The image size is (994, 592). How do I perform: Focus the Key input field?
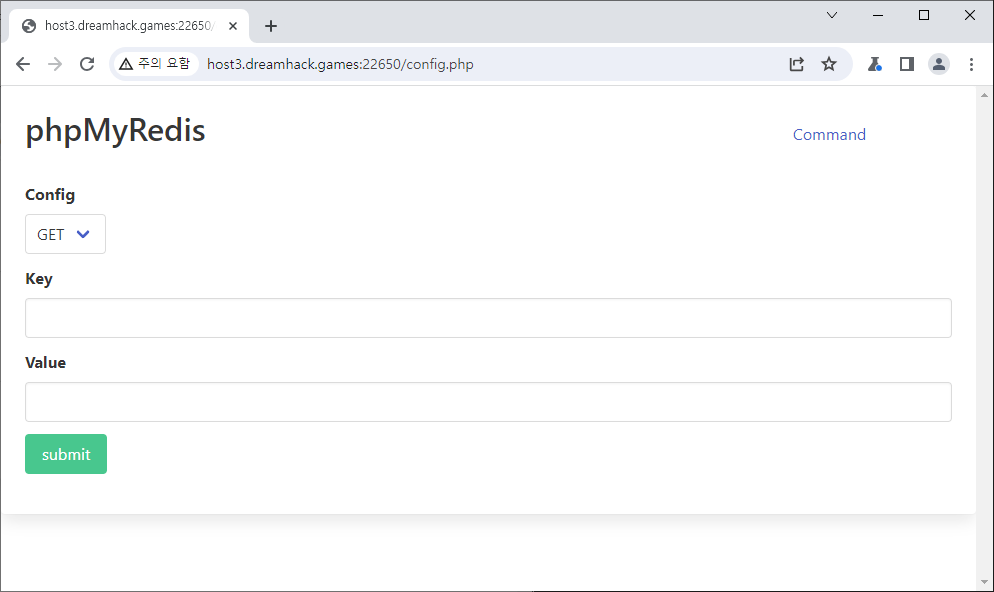coord(488,318)
